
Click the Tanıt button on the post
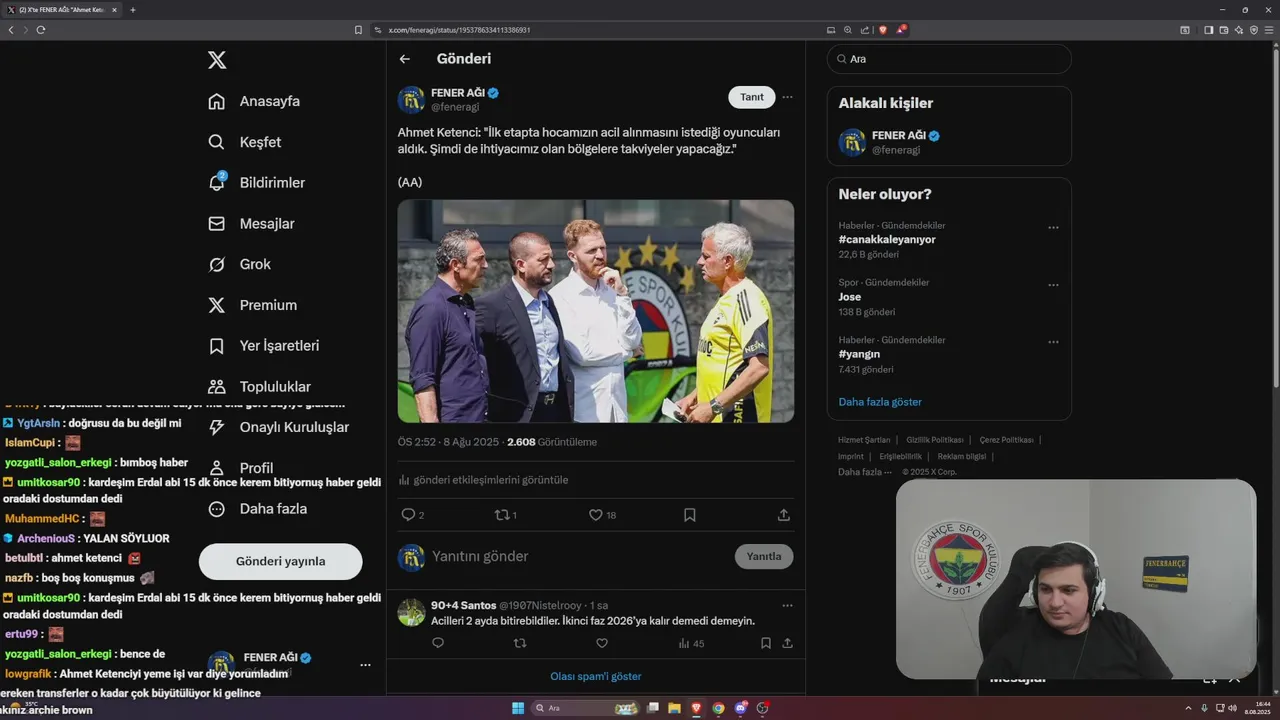752,97
